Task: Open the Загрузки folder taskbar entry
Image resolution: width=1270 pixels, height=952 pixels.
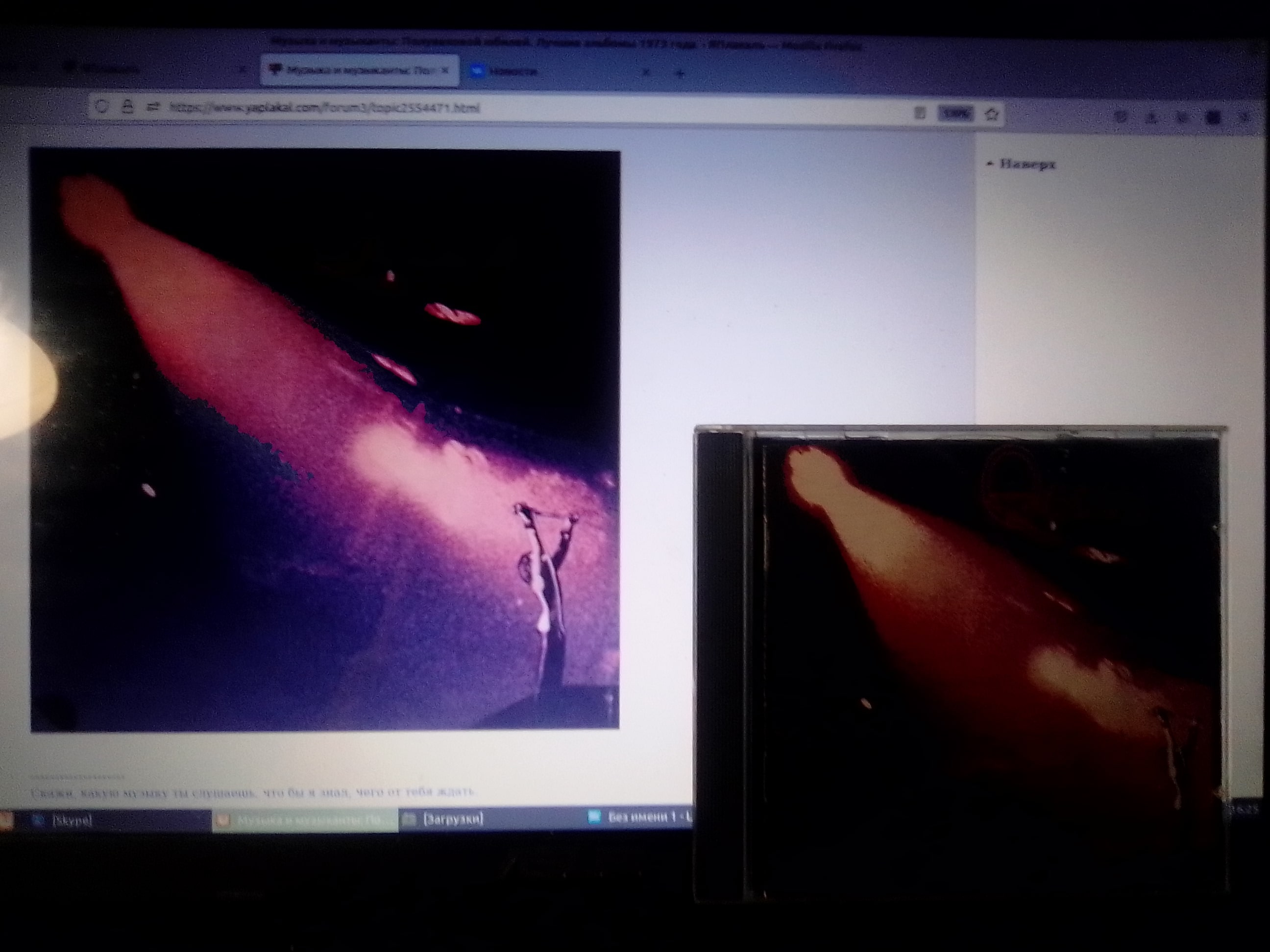Action: click(491, 819)
